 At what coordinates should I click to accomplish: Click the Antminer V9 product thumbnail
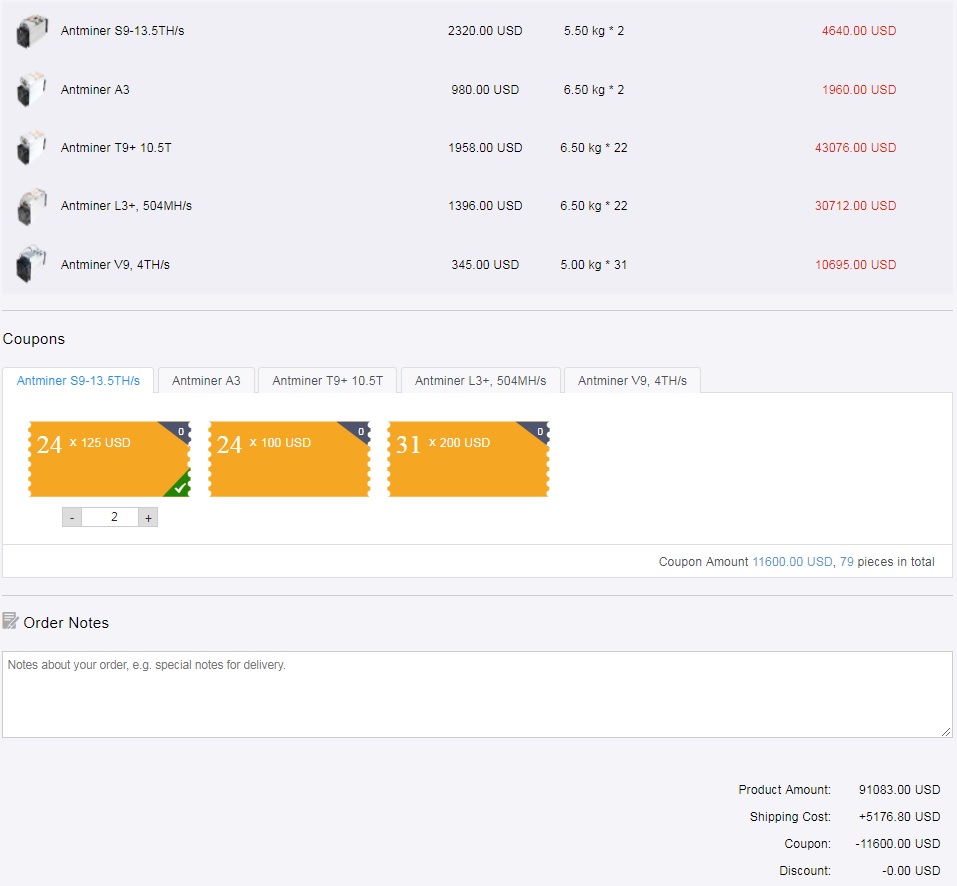coord(32,264)
